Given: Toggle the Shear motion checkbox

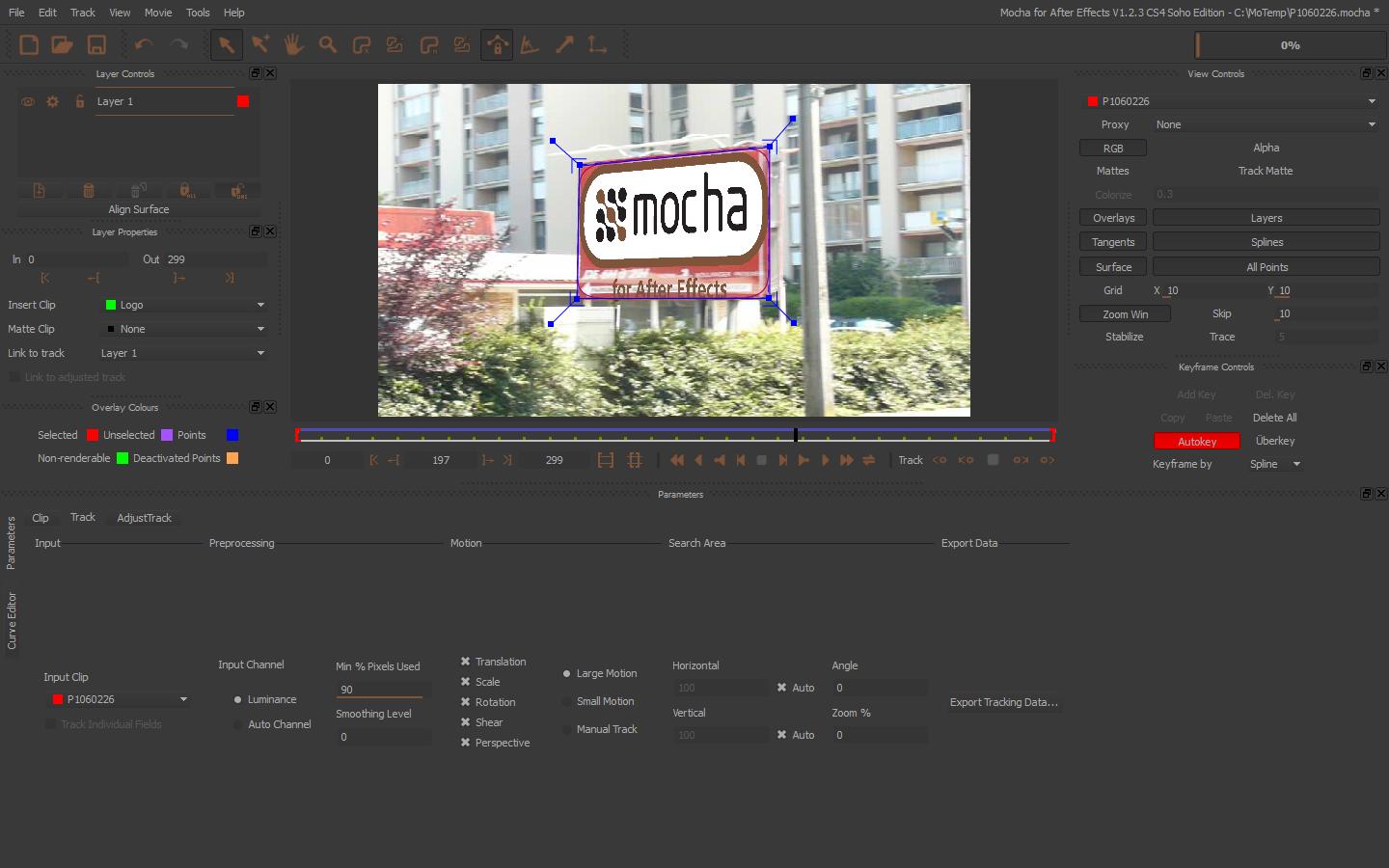Looking at the screenshot, I should pyautogui.click(x=465, y=722).
